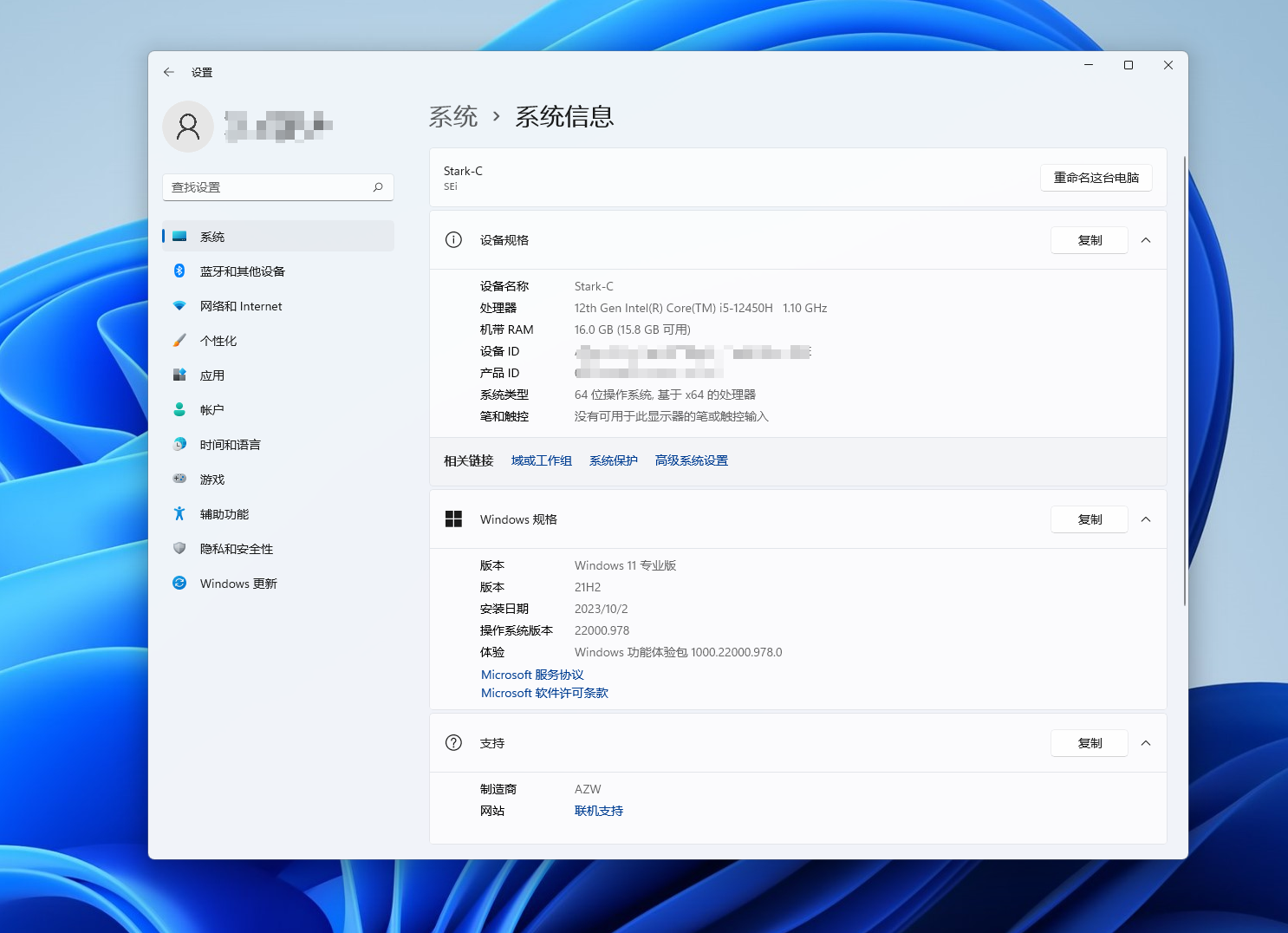The image size is (1288, 933).
Task: Click the 16.0 GB RAM value
Action: 633,329
